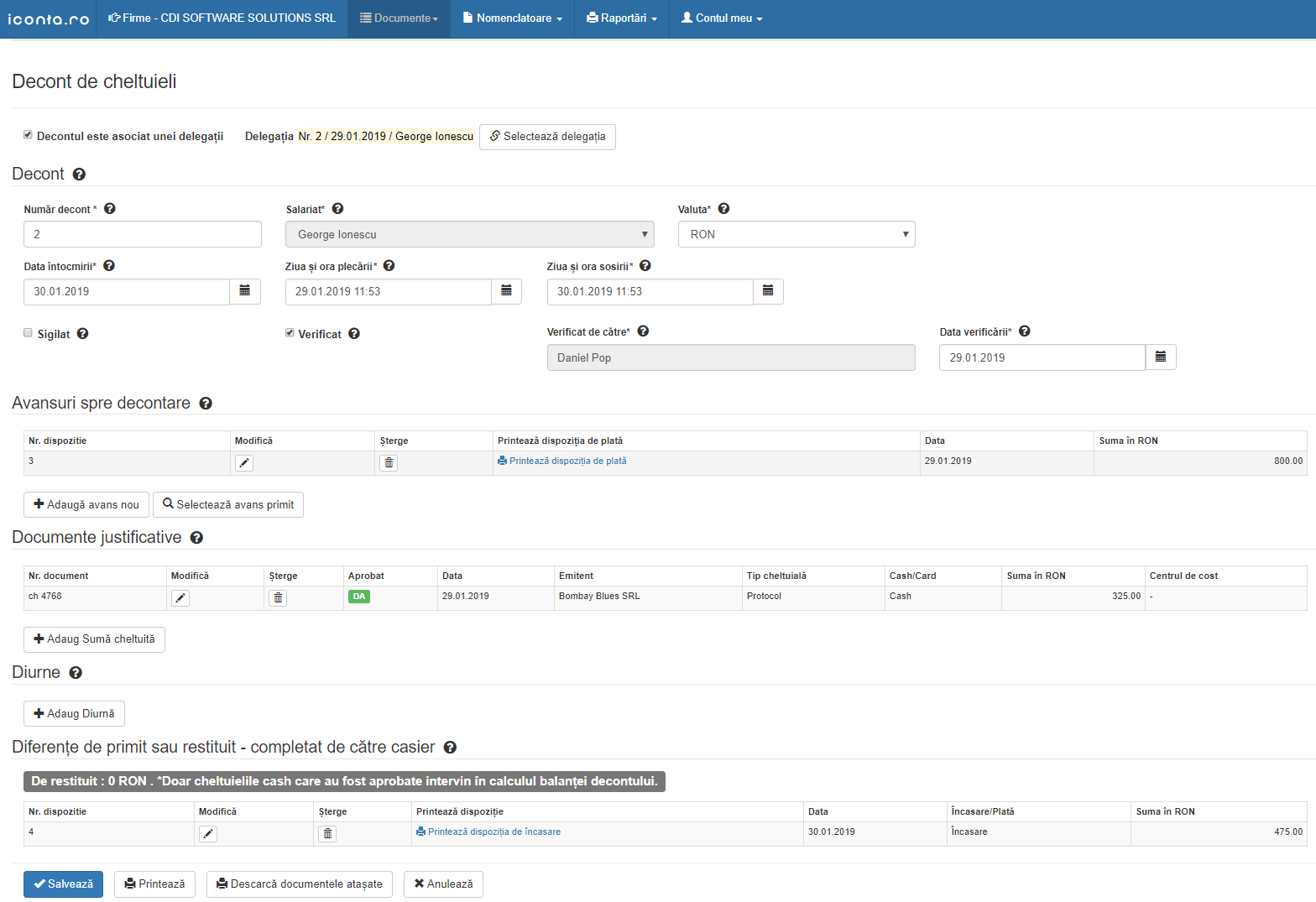1316x902 pixels.
Task: Uncheck the Verificat checkbox
Action: pos(290,333)
